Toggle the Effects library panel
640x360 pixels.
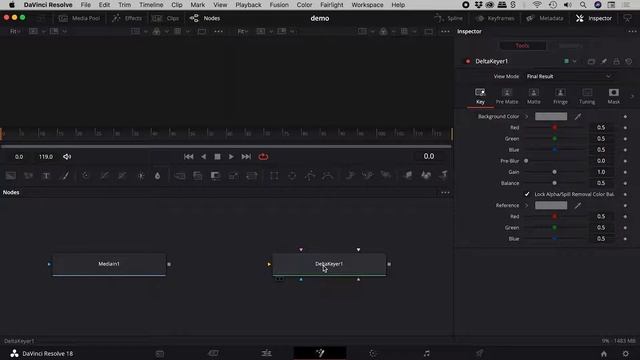pos(127,18)
